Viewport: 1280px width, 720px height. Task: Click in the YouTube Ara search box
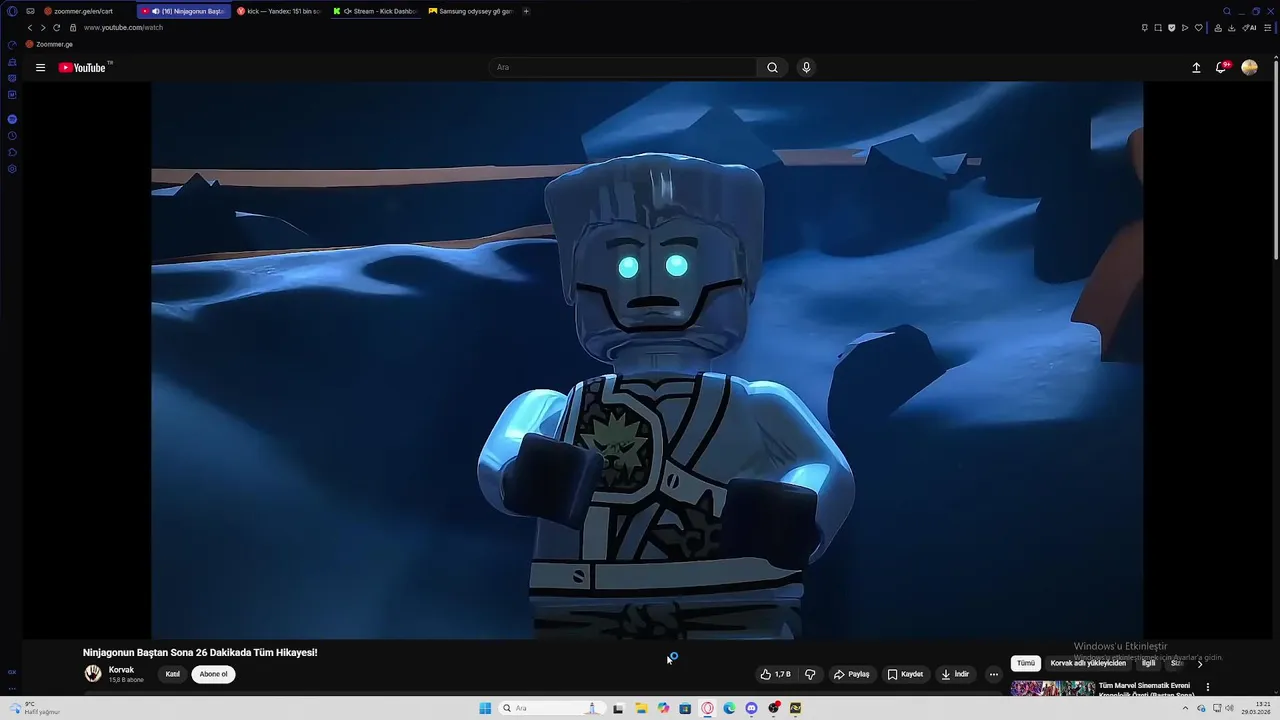623,68
